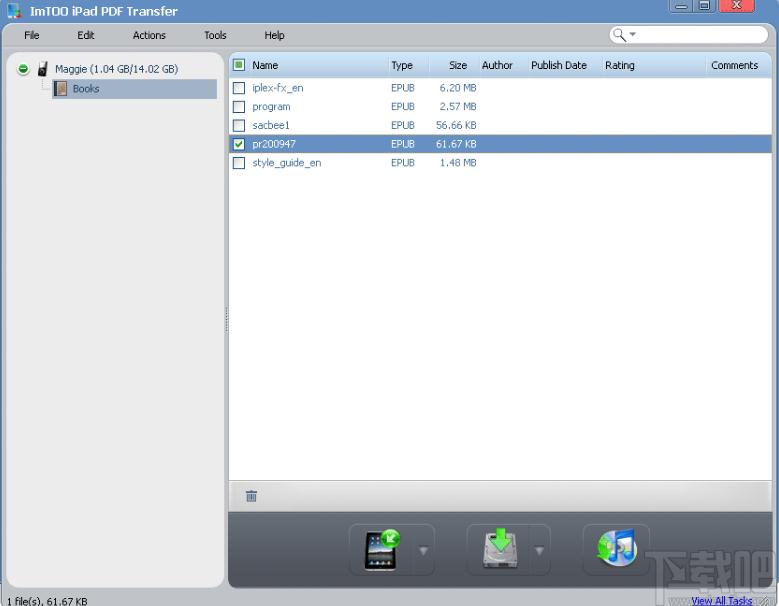Tick the style_guide_en checkbox
The image size is (779, 606).
pos(239,163)
